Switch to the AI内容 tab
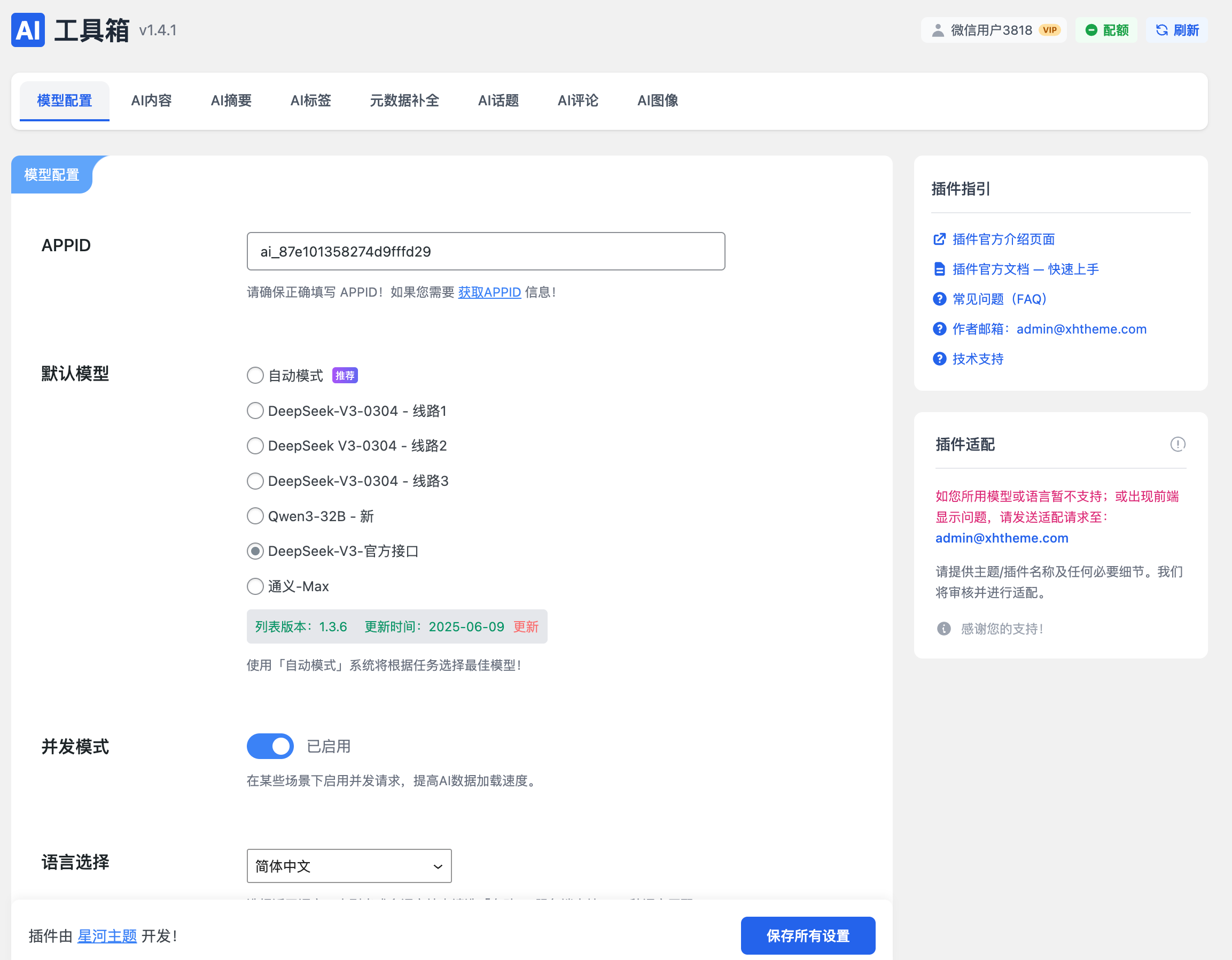Screen dimensions: 1232x960 pyautogui.click(x=151, y=101)
